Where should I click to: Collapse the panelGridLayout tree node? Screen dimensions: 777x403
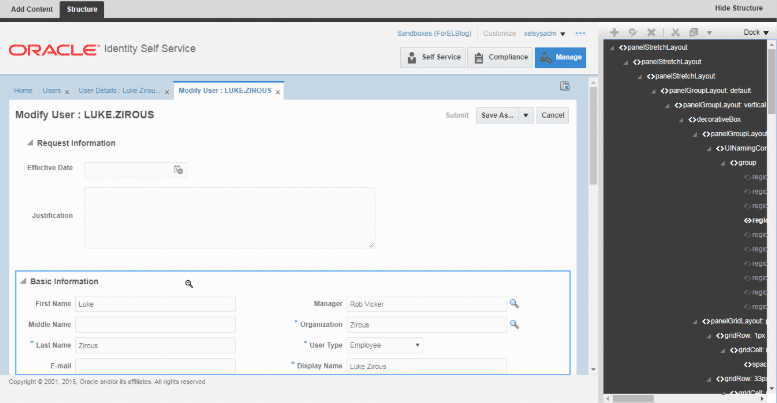pos(695,321)
